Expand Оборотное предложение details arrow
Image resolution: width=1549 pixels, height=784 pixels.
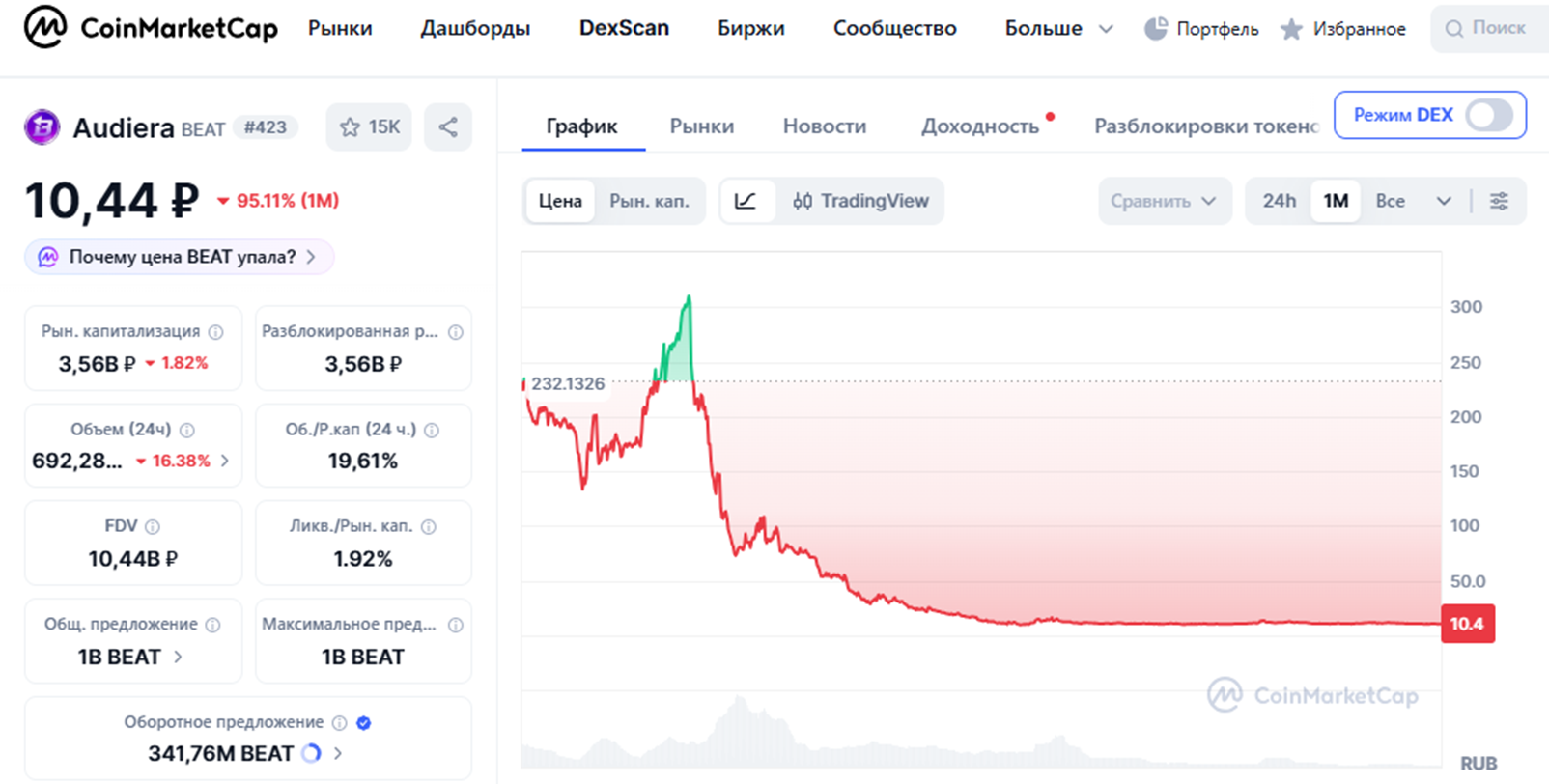pyautogui.click(x=338, y=753)
